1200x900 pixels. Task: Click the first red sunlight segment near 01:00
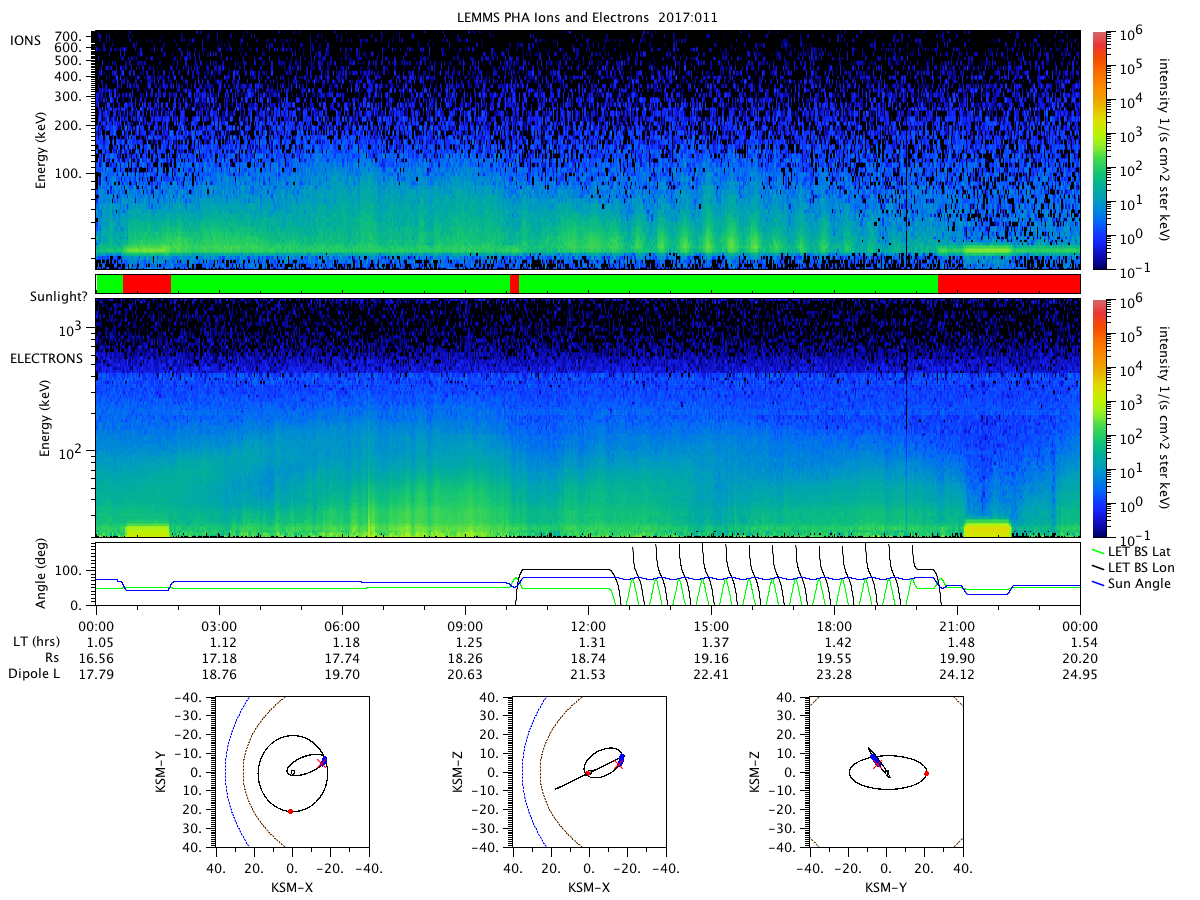(147, 284)
